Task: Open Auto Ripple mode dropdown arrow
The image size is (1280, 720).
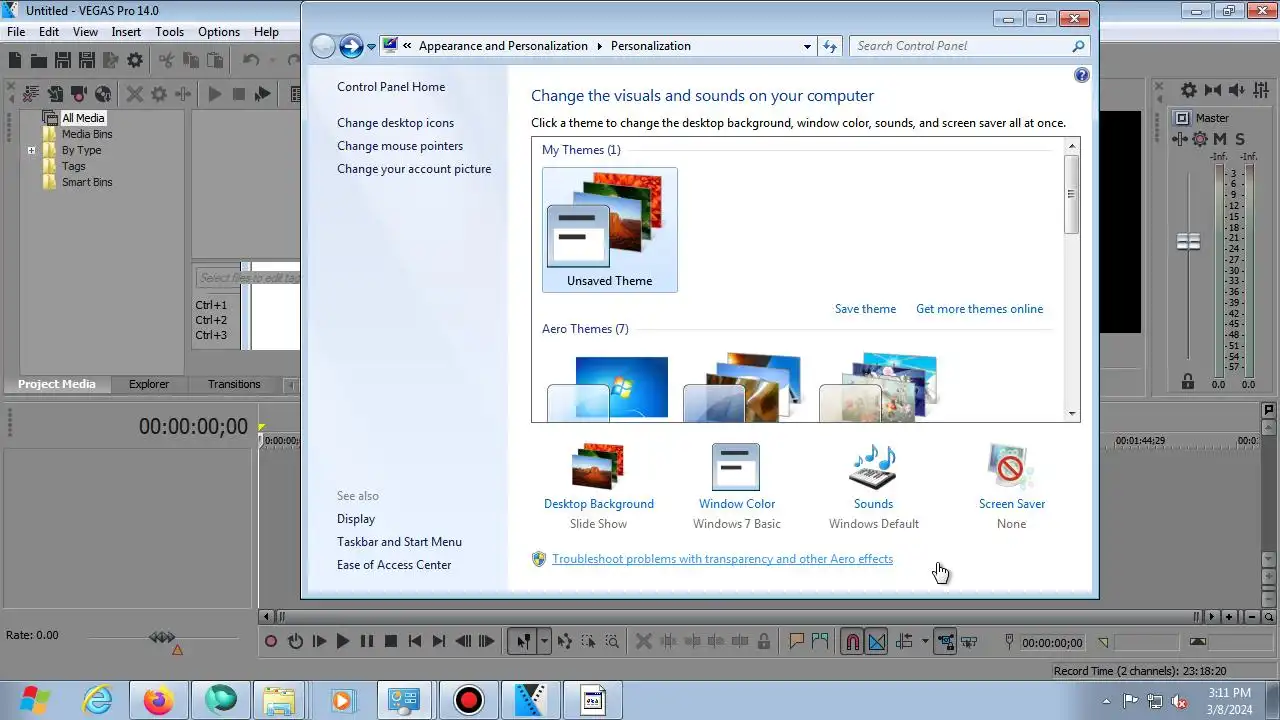Action: click(x=925, y=642)
